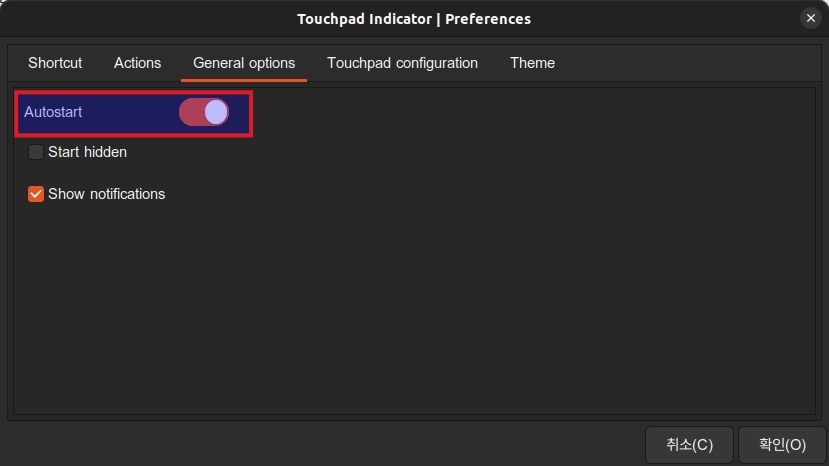Switch to the Shortcut tab

(x=55, y=63)
